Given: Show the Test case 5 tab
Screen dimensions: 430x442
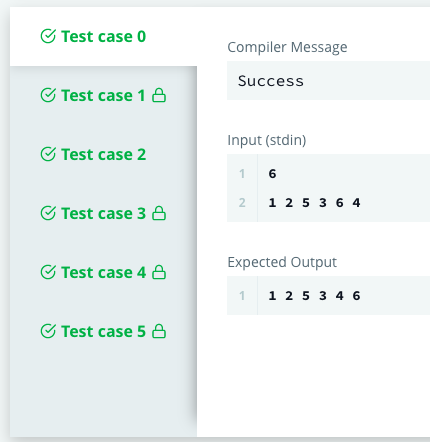Looking at the screenshot, I should 103,331.
